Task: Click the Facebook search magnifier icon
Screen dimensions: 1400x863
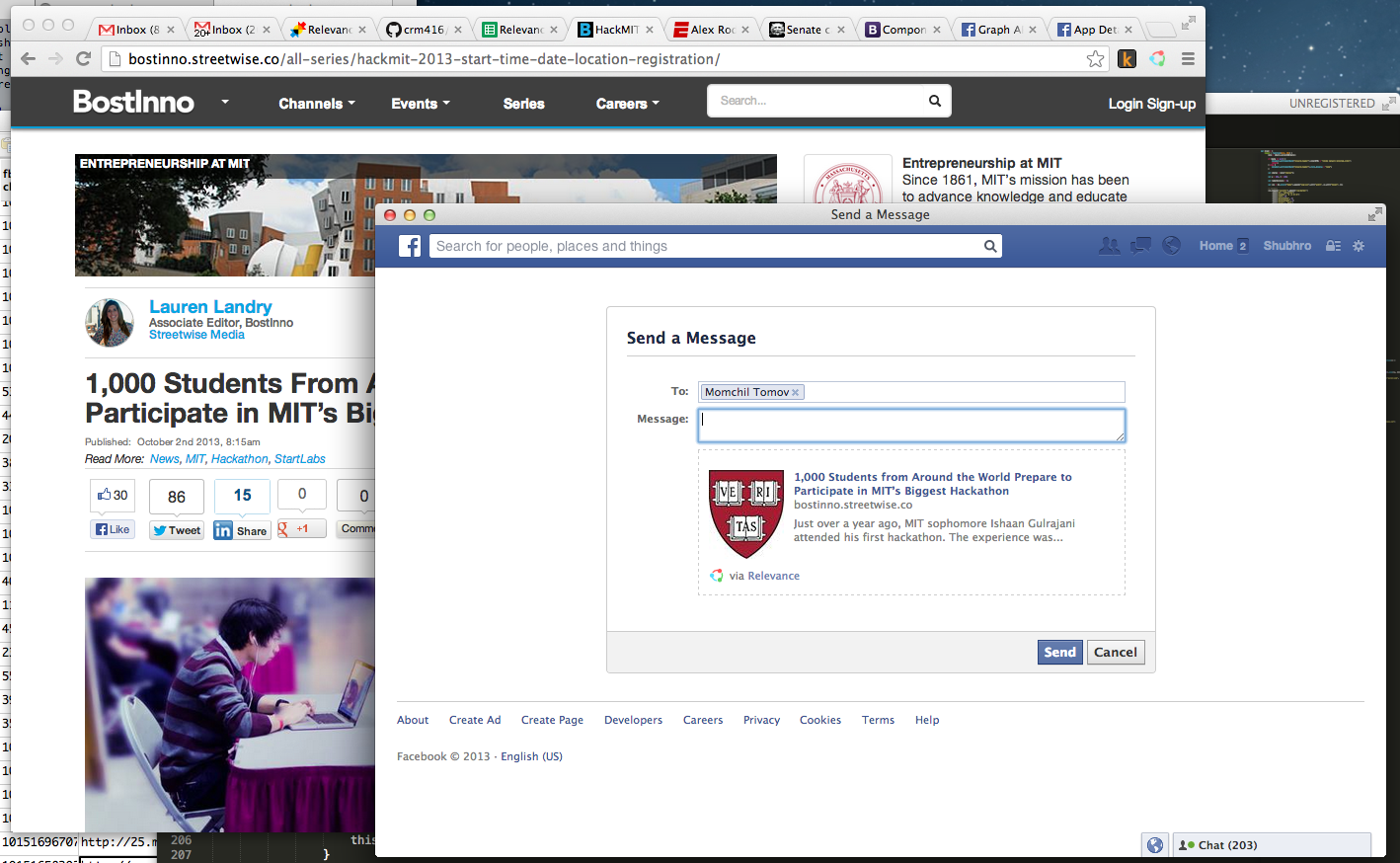Action: coord(990,246)
